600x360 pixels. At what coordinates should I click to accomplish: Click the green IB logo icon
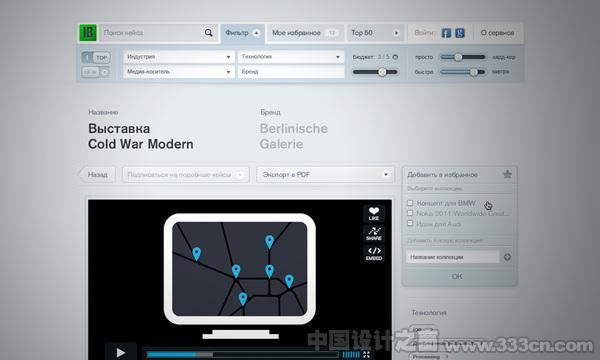click(x=88, y=33)
